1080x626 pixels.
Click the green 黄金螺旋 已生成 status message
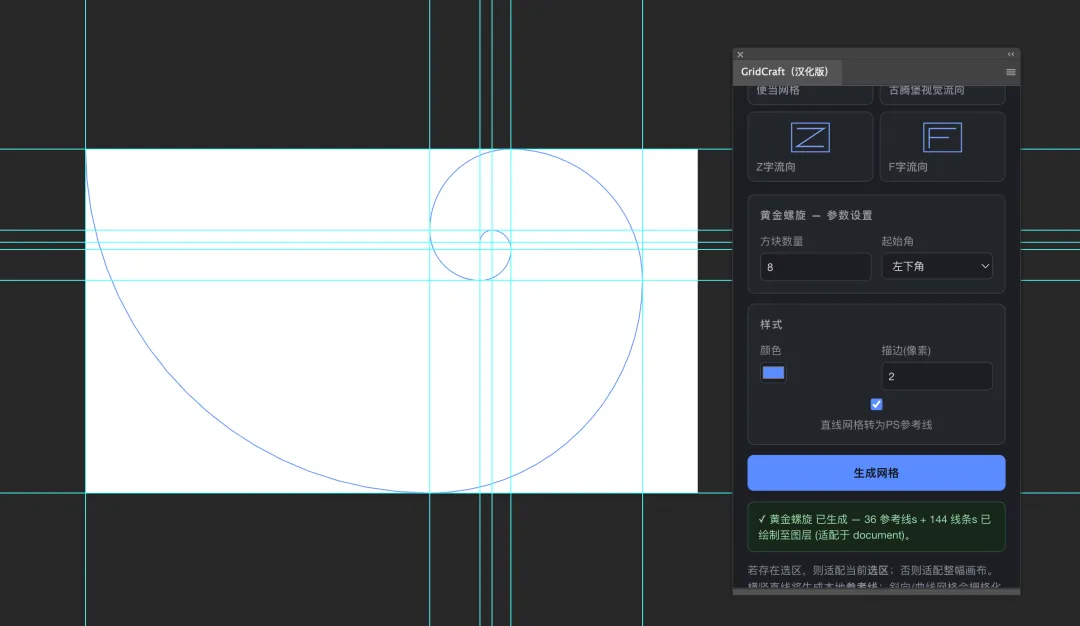click(x=876, y=527)
